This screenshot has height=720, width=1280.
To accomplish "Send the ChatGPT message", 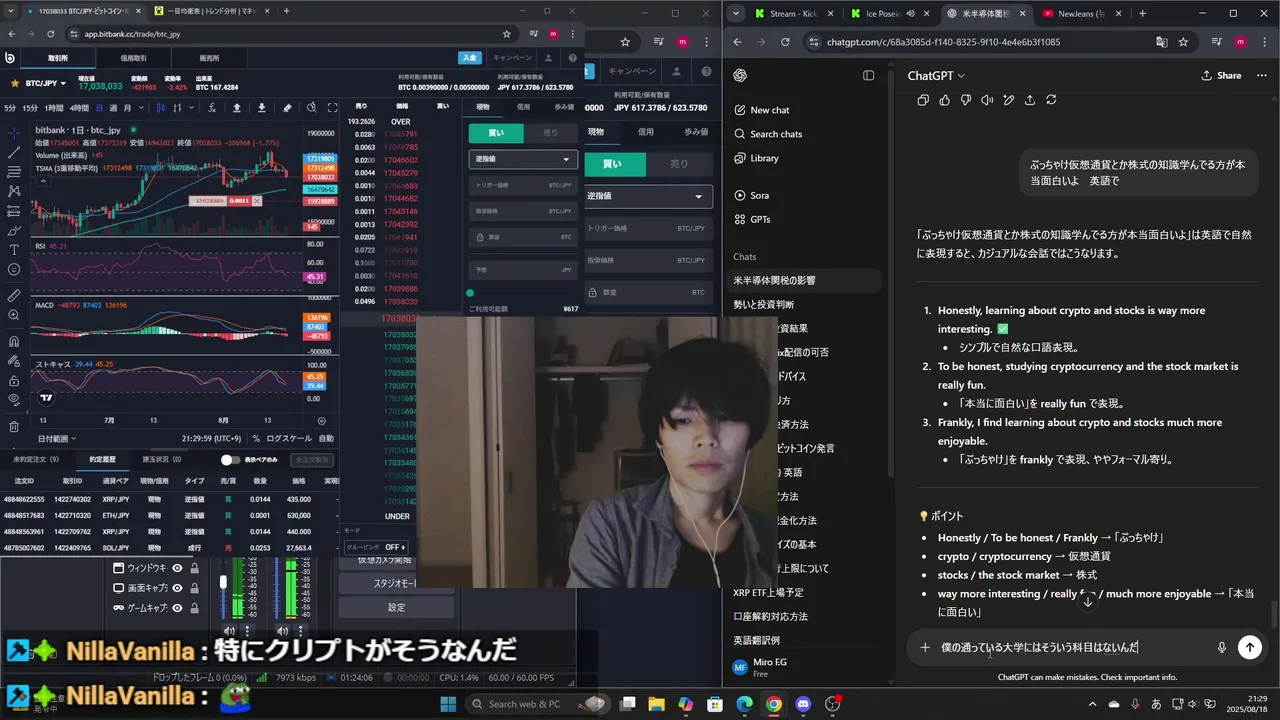I will 1249,647.
